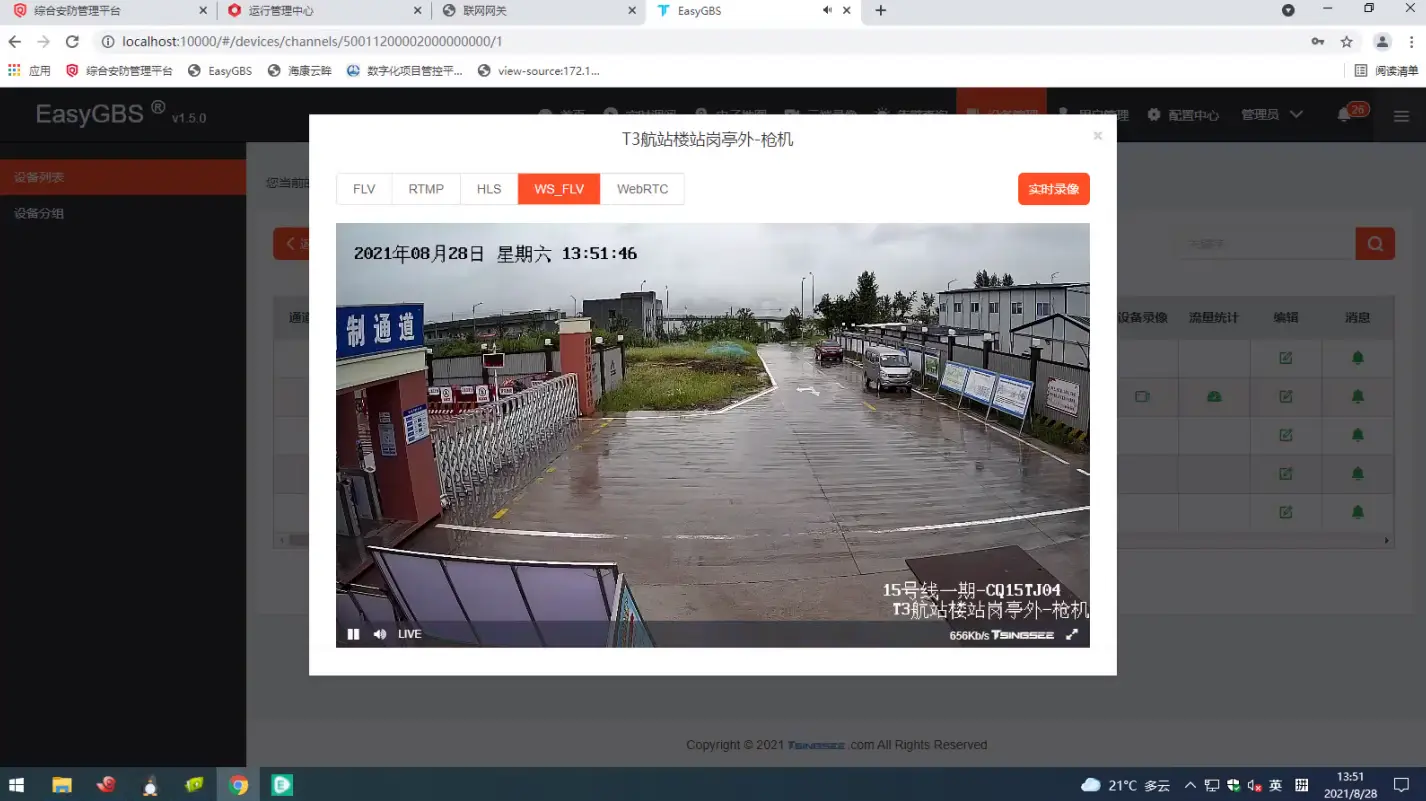1426x801 pixels.
Task: Click the message bell in the first channel row
Action: (x=1358, y=358)
